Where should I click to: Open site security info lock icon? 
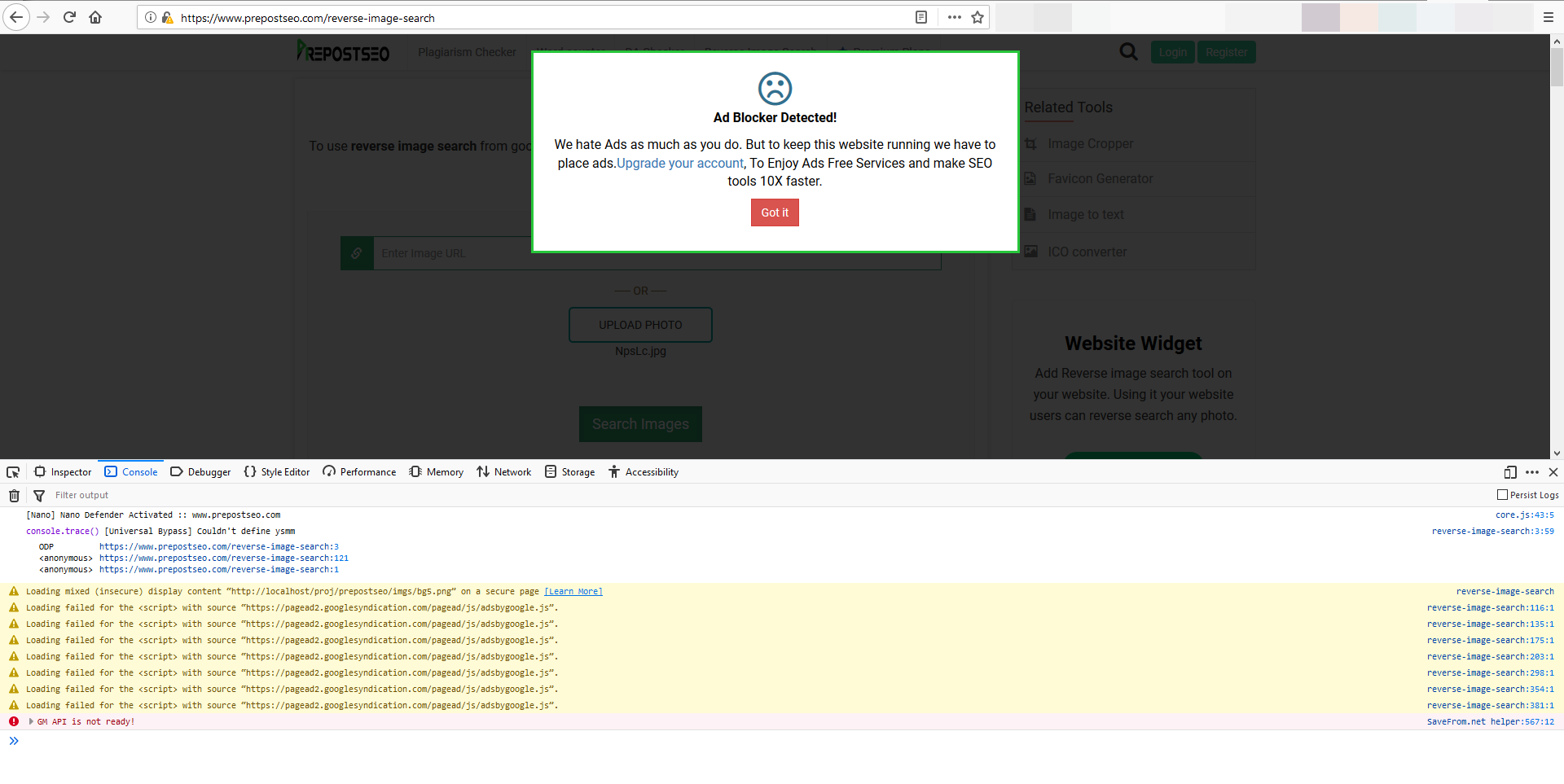pos(168,17)
